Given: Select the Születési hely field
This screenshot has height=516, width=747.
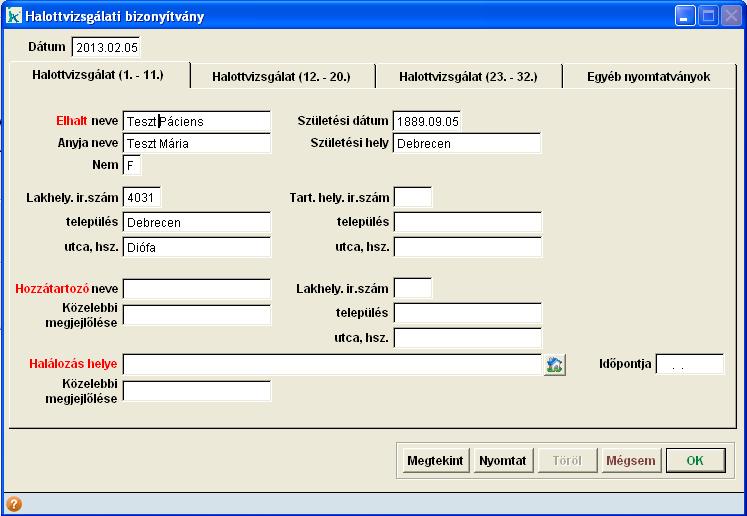Looking at the screenshot, I should (x=467, y=143).
